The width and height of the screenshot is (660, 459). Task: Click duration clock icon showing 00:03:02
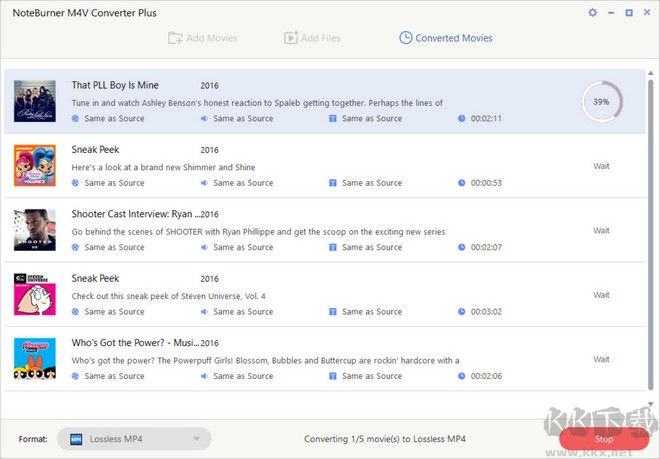pos(461,312)
